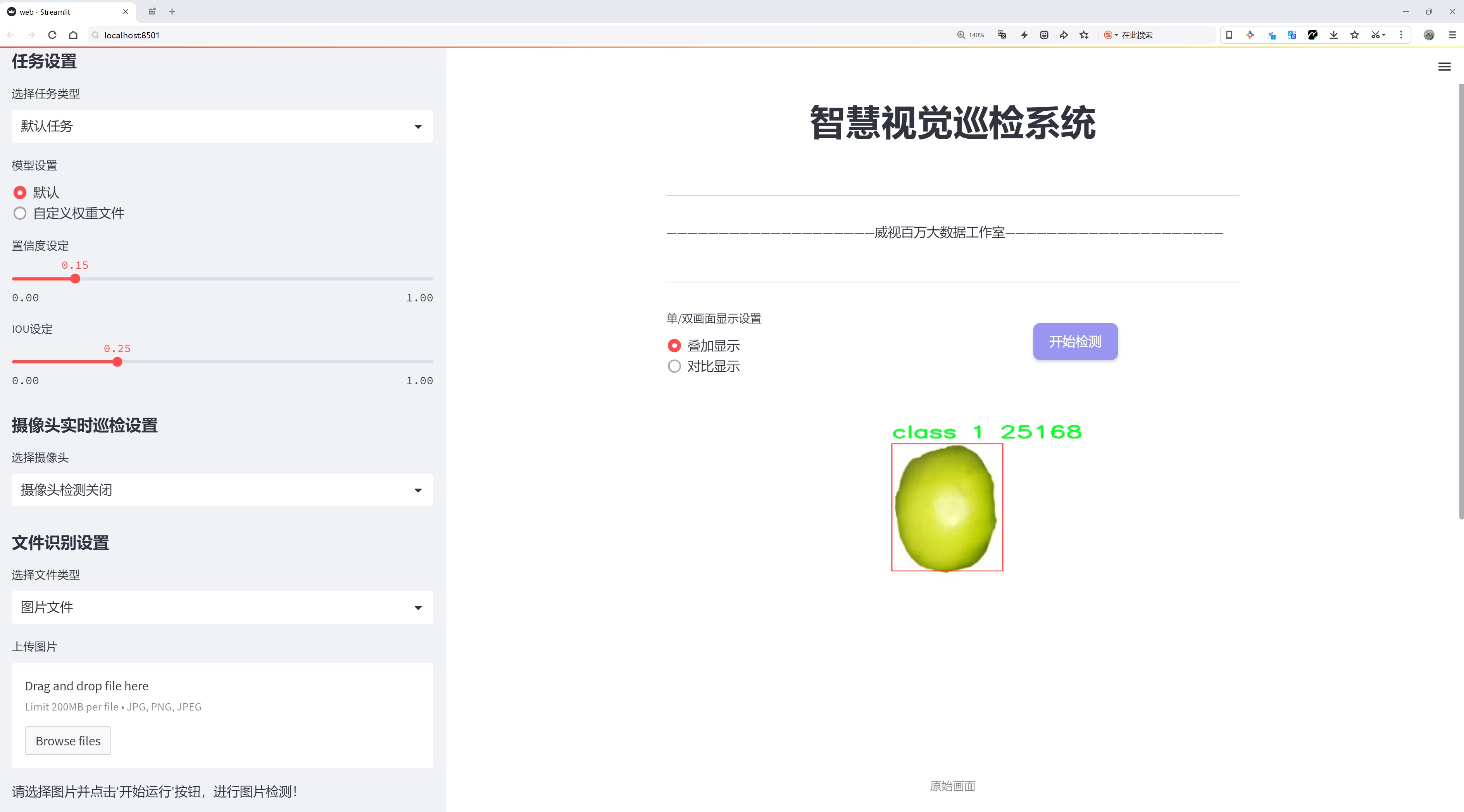
Task: Open the bookmarks star icon in toolbar
Action: (x=1355, y=34)
